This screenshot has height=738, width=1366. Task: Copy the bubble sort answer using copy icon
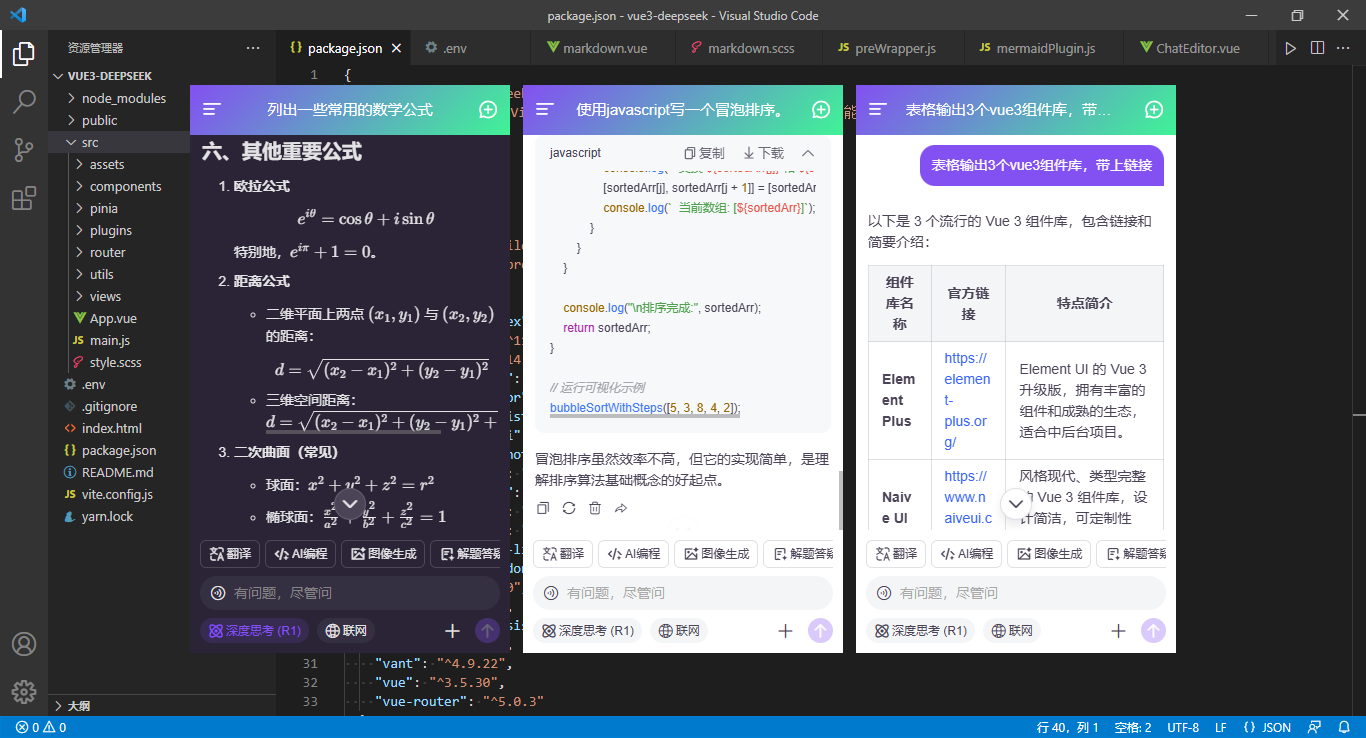(x=543, y=508)
